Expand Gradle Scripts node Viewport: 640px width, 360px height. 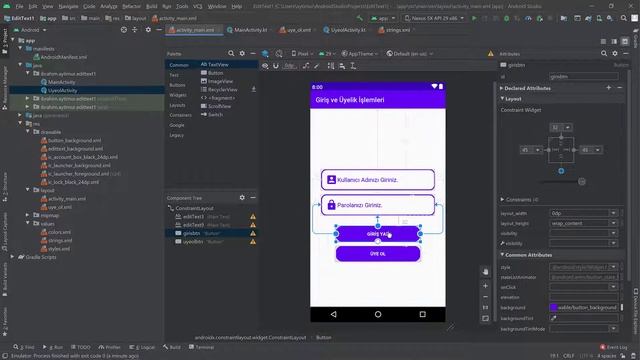tap(12, 257)
